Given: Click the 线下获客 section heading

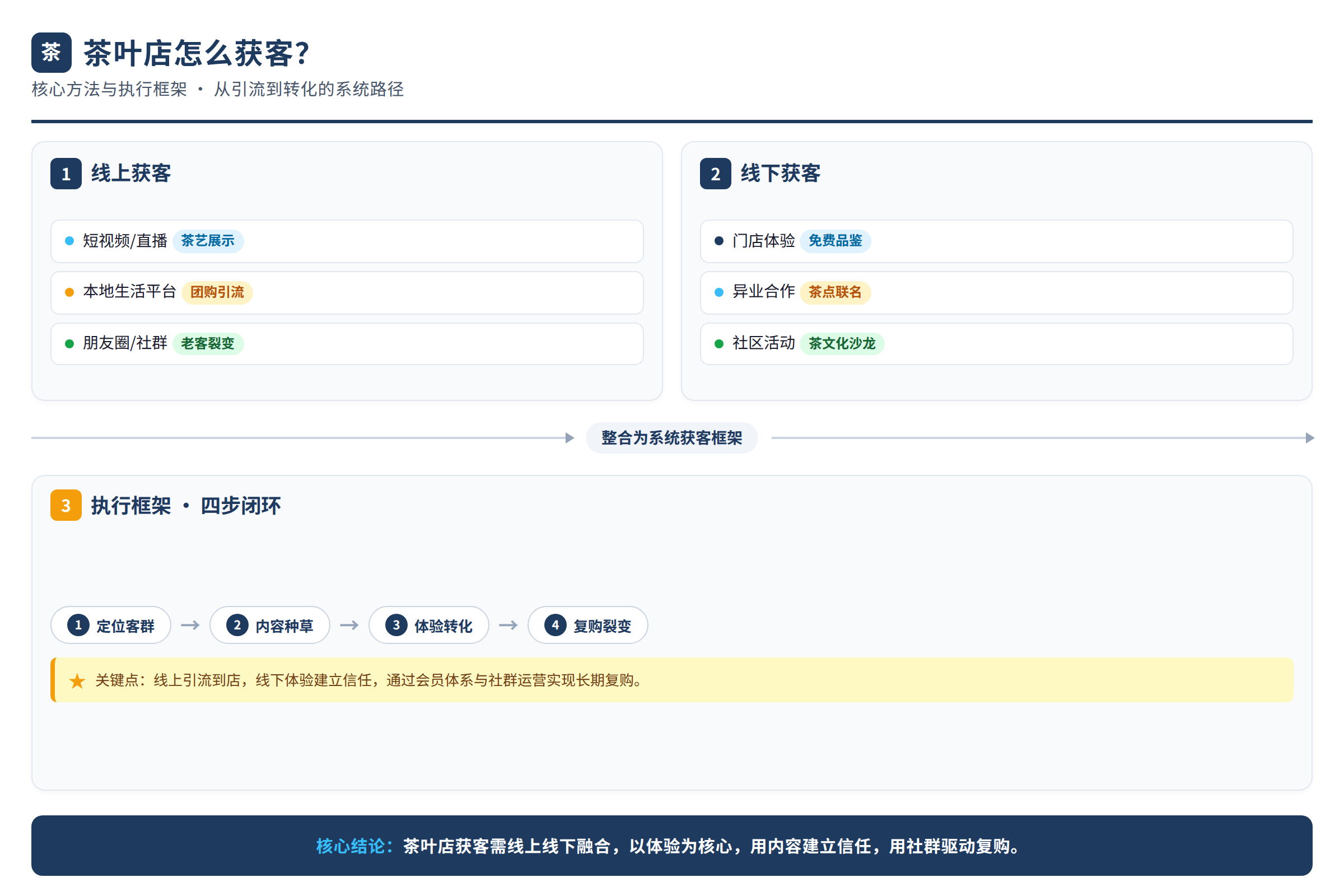Looking at the screenshot, I should click(781, 173).
